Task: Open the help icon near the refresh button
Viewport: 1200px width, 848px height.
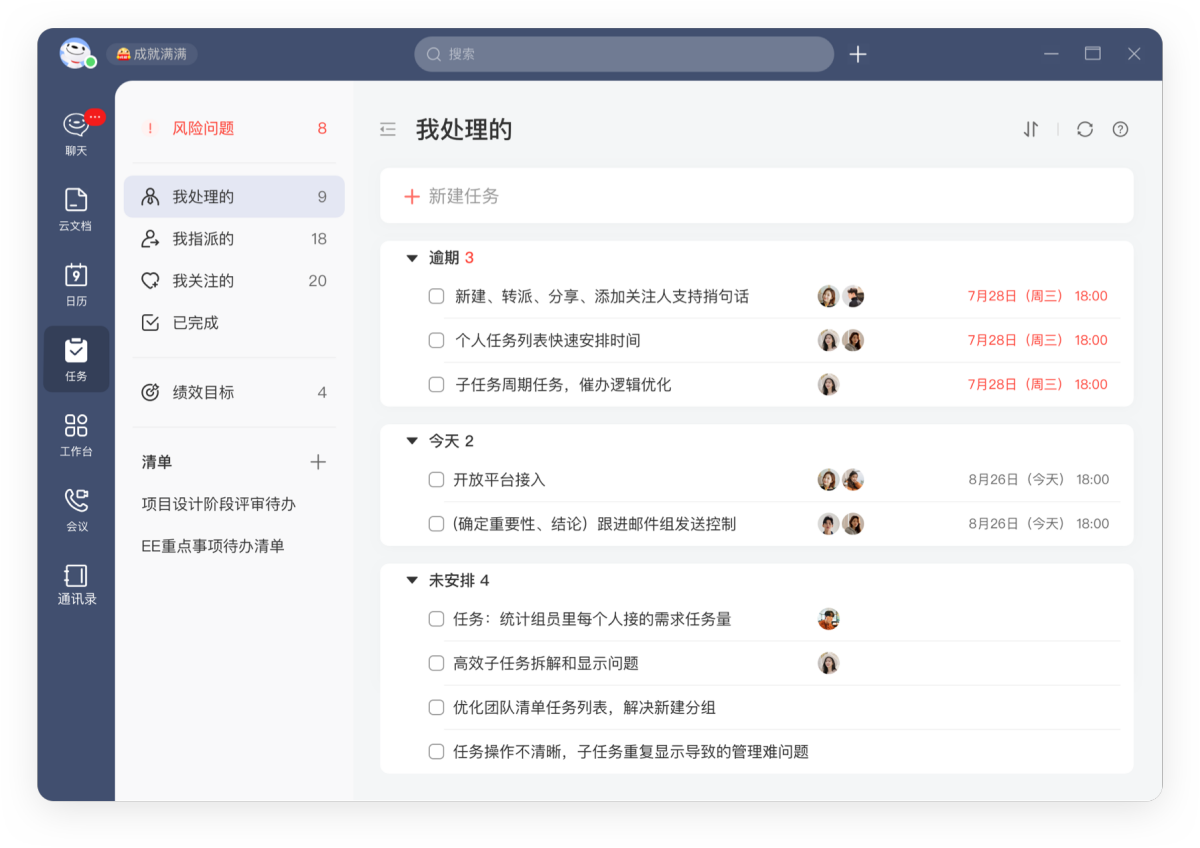Action: click(1120, 129)
